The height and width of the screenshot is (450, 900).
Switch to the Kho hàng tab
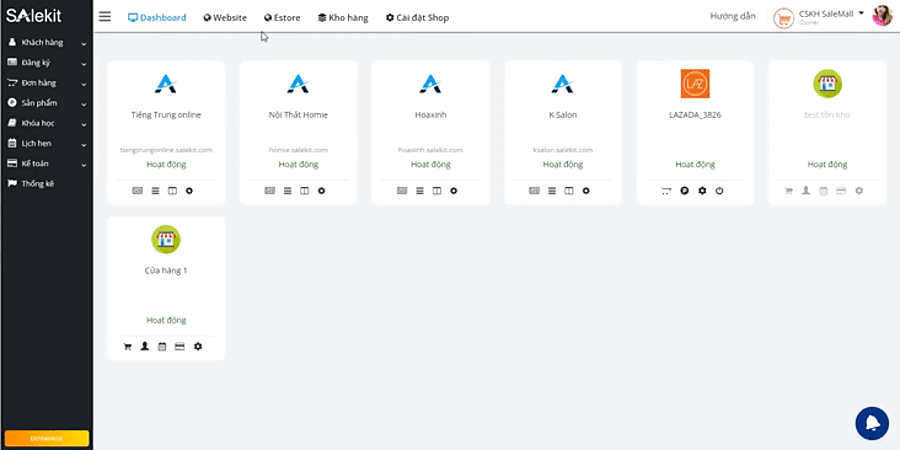(x=342, y=18)
